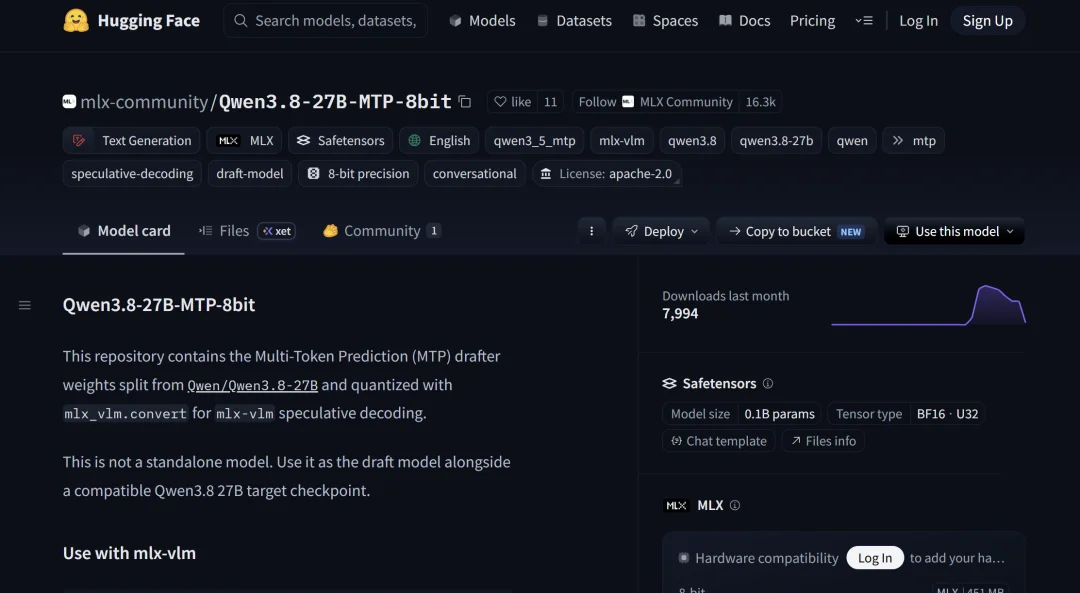The image size is (1080, 593).
Task: Click the '7,994' downloads value
Action: pyautogui.click(x=681, y=314)
